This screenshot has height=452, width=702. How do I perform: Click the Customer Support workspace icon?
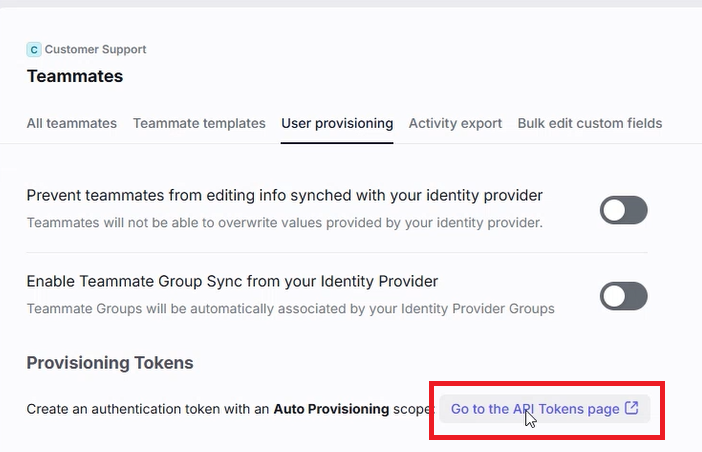(34, 50)
